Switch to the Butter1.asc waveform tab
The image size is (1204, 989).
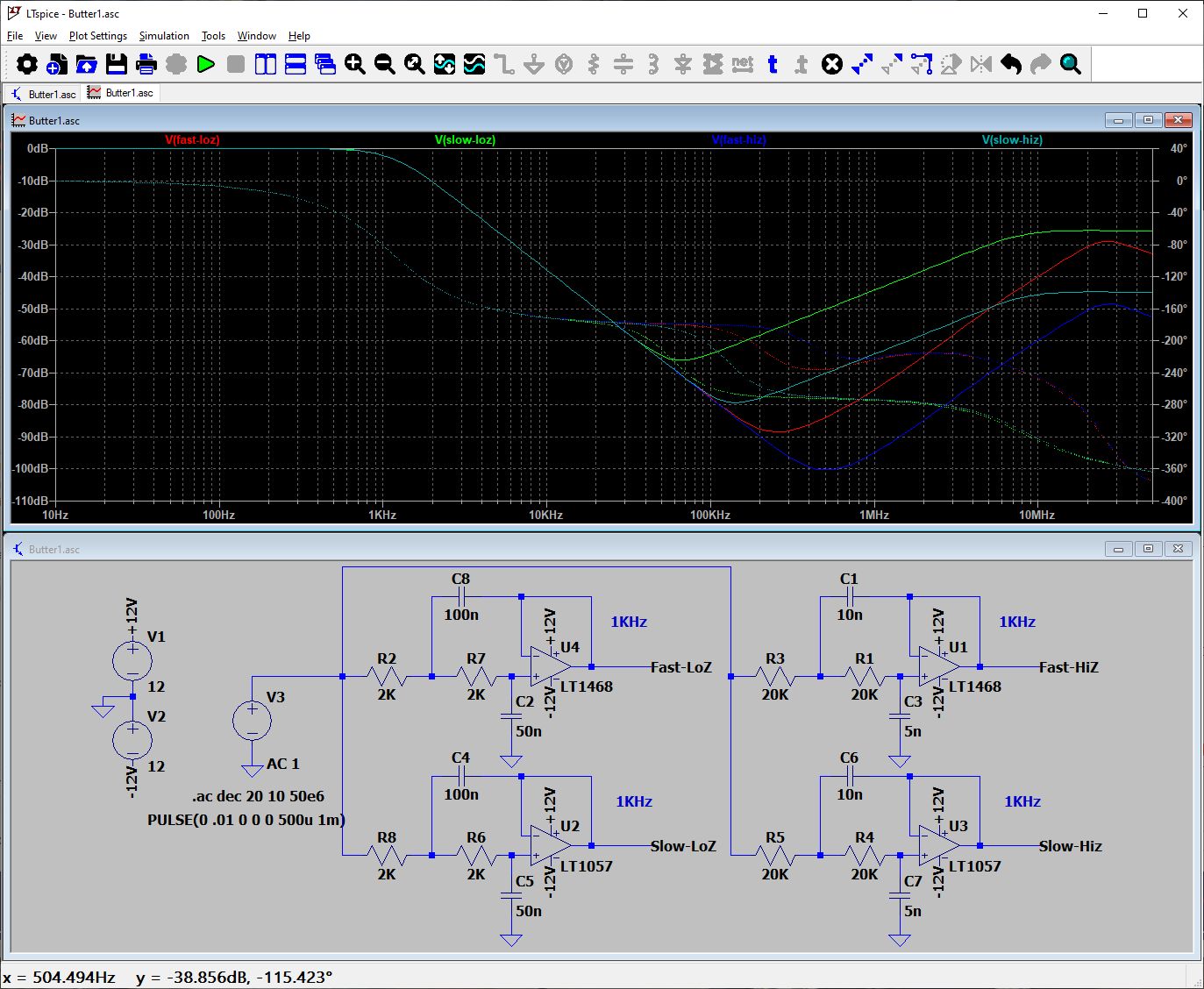tap(121, 93)
